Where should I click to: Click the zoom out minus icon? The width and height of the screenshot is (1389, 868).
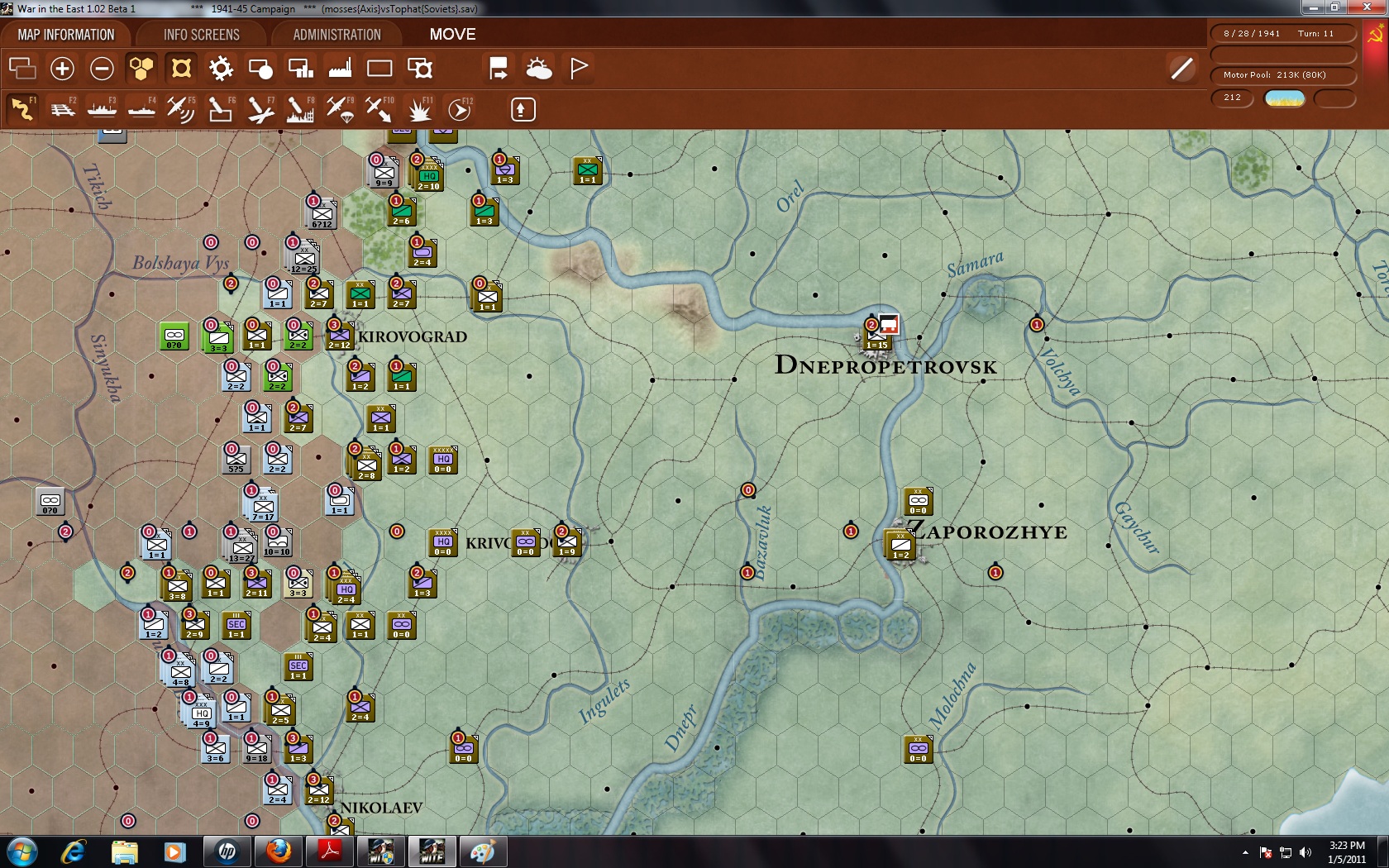[102, 69]
